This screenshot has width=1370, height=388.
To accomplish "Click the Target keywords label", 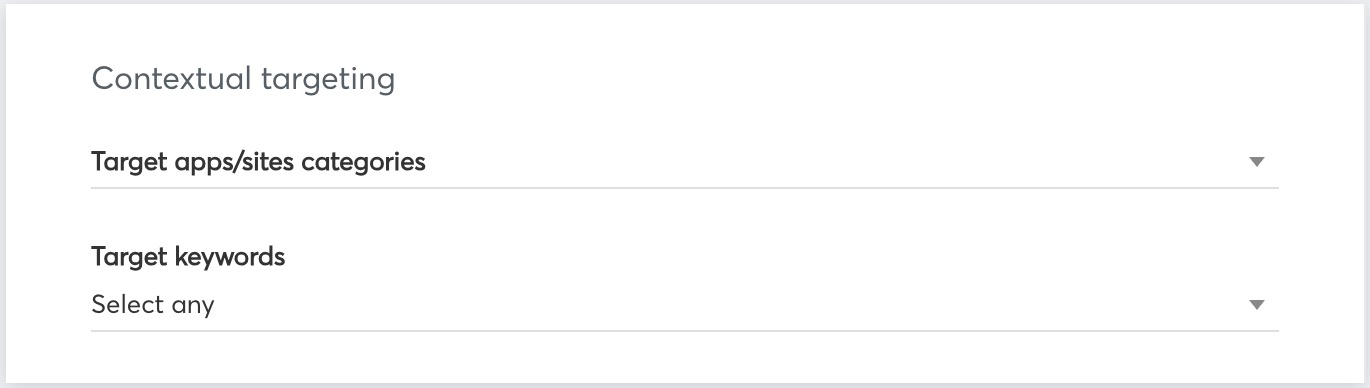I will pos(188,257).
